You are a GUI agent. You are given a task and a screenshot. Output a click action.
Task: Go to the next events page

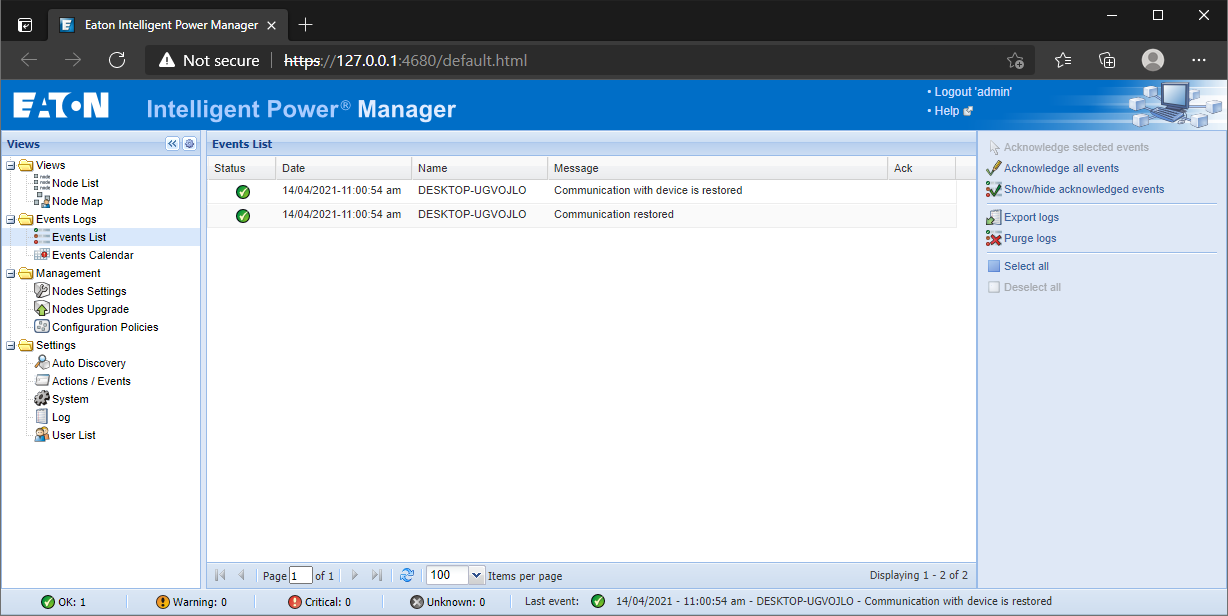[x=354, y=575]
